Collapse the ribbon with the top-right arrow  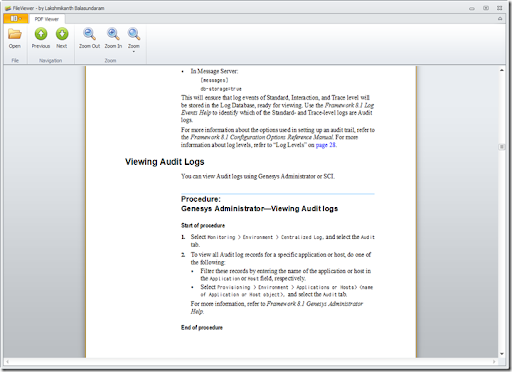point(500,19)
